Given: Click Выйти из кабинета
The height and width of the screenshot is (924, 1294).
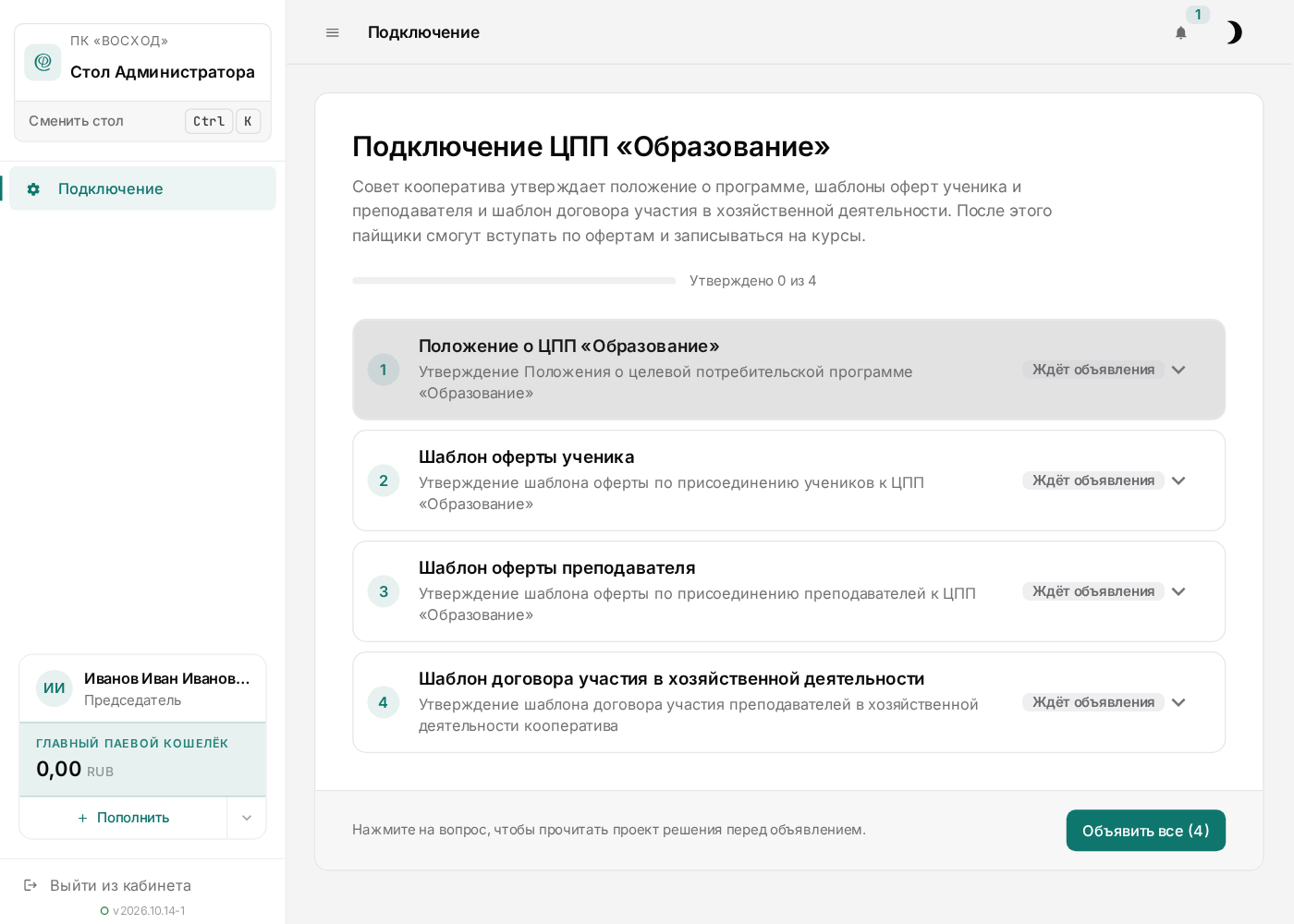Looking at the screenshot, I should tap(120, 885).
